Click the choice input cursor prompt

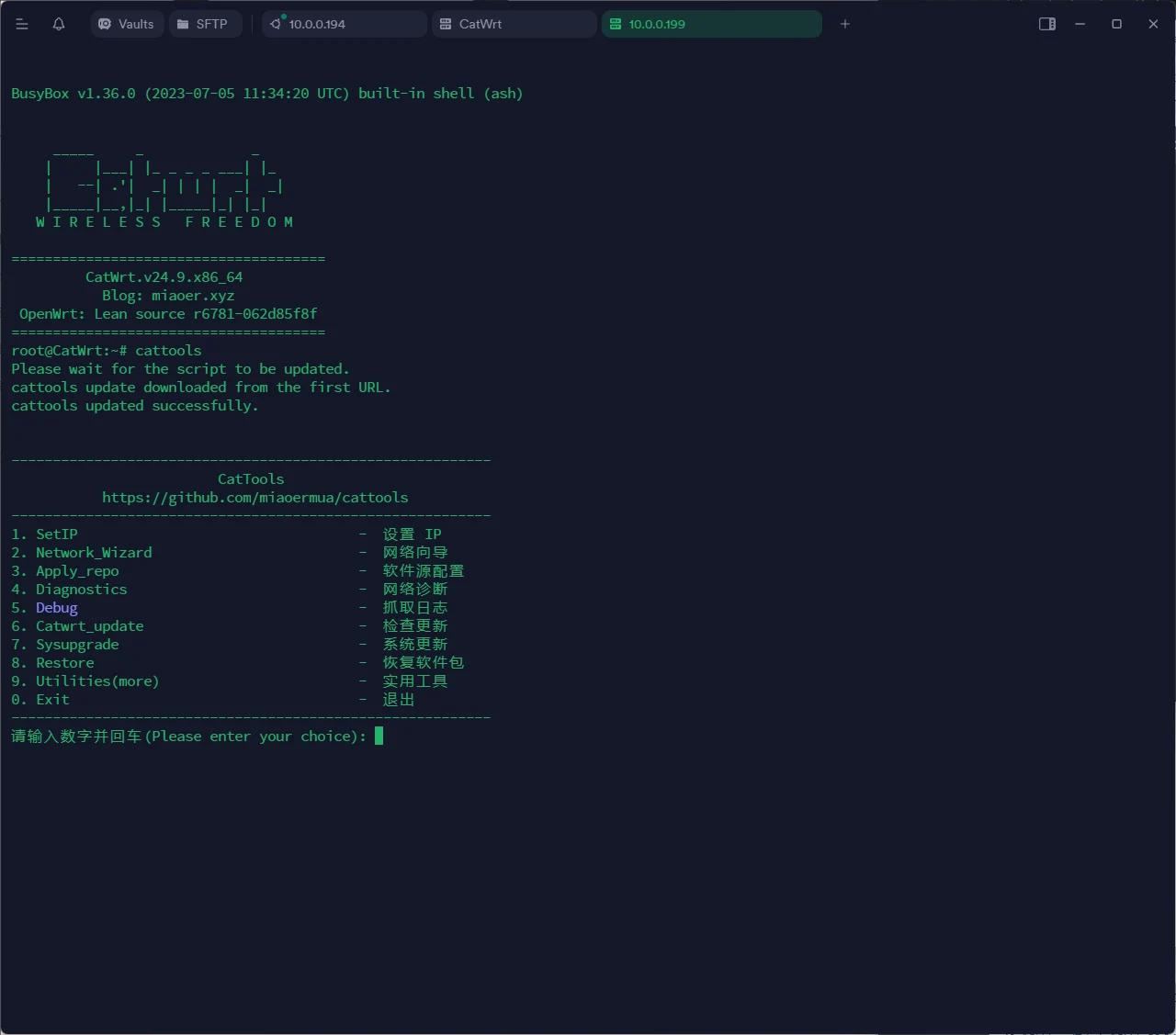[379, 736]
